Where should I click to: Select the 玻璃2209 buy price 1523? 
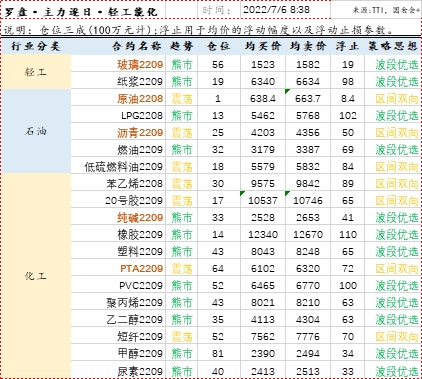(263, 64)
